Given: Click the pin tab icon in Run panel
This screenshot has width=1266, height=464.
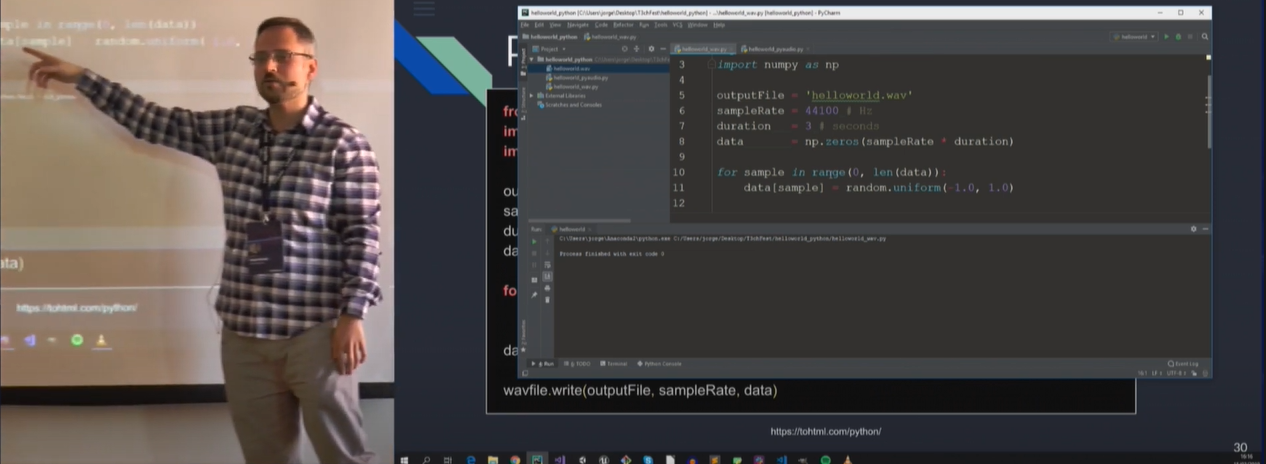Looking at the screenshot, I should pos(534,295).
